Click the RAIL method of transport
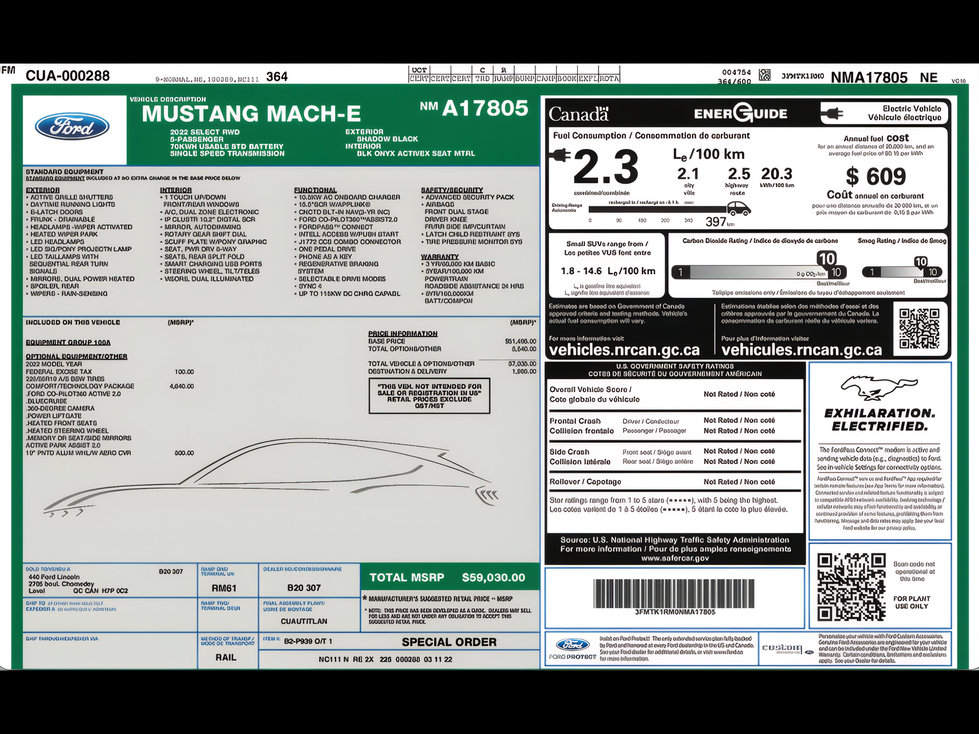This screenshot has width=979, height=734. click(x=226, y=657)
